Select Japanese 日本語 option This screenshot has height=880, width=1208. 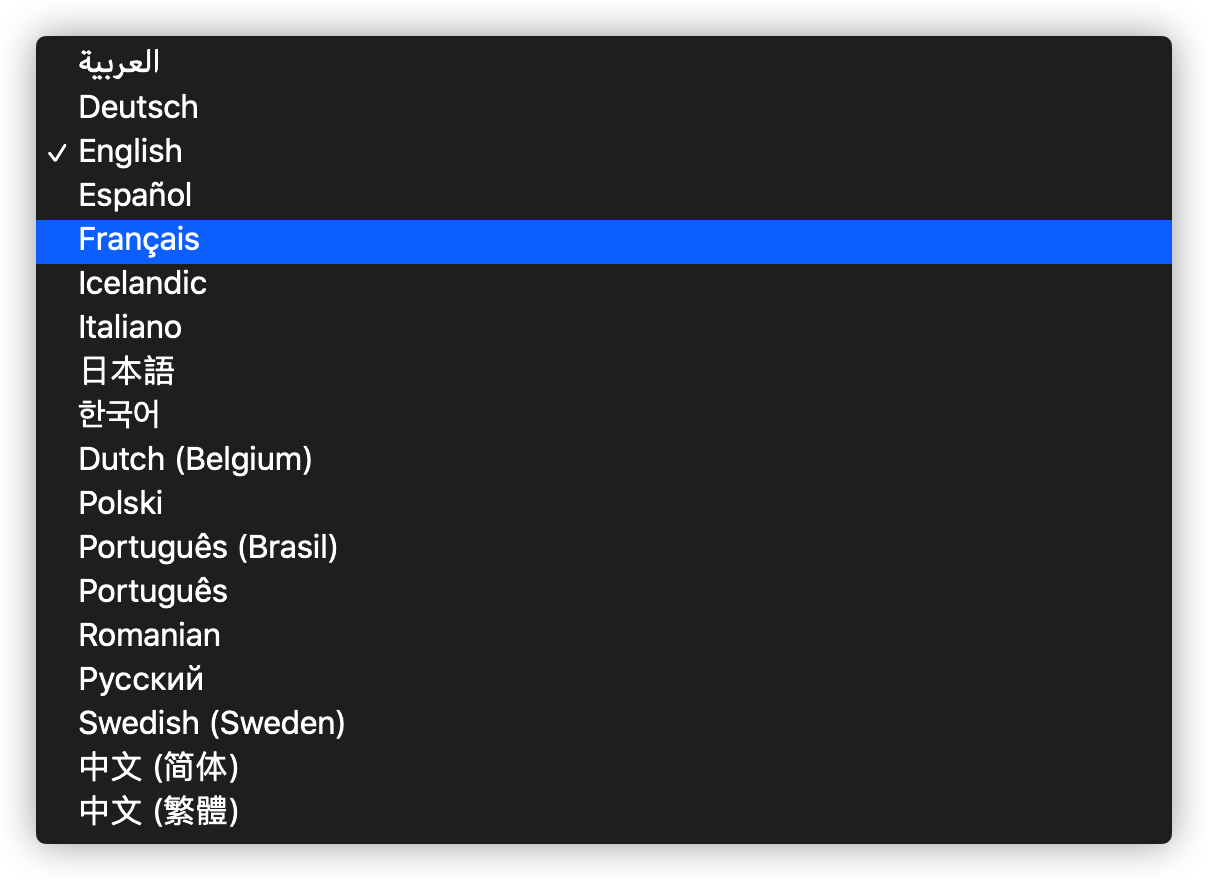pos(603,370)
